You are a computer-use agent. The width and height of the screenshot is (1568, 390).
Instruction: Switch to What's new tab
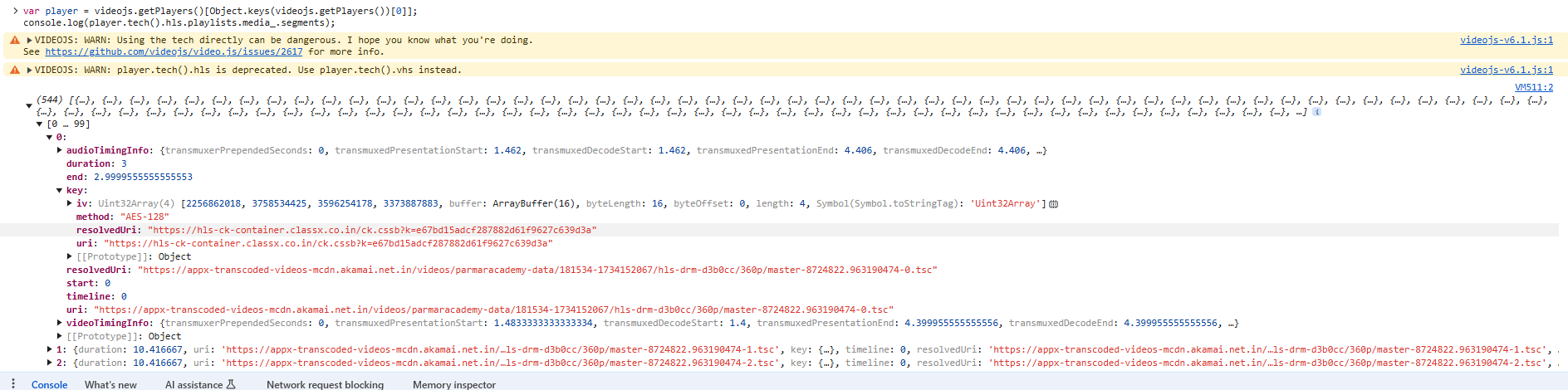[x=110, y=384]
